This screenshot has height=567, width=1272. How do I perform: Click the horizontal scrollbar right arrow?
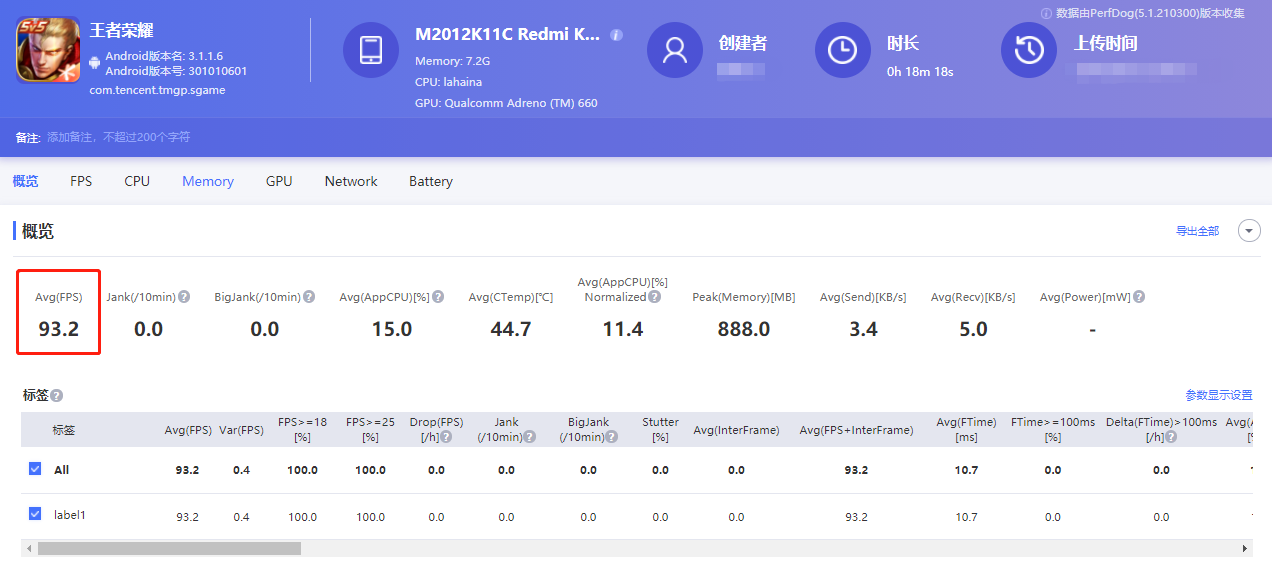click(x=1245, y=549)
